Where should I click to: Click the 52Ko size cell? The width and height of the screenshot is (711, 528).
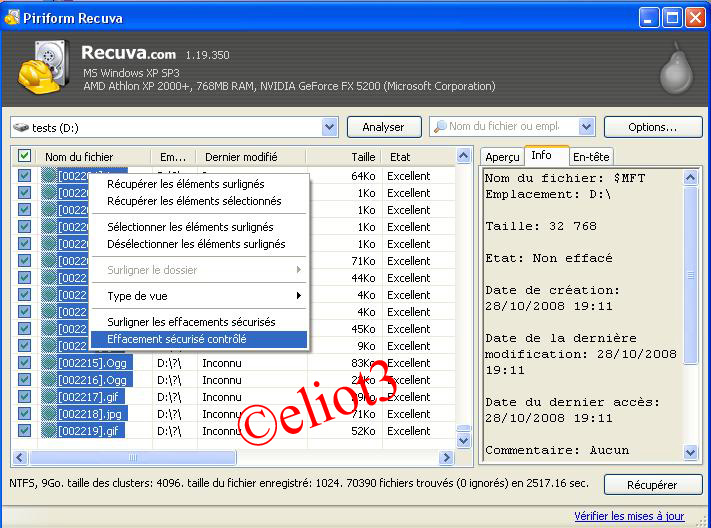[x=363, y=431]
